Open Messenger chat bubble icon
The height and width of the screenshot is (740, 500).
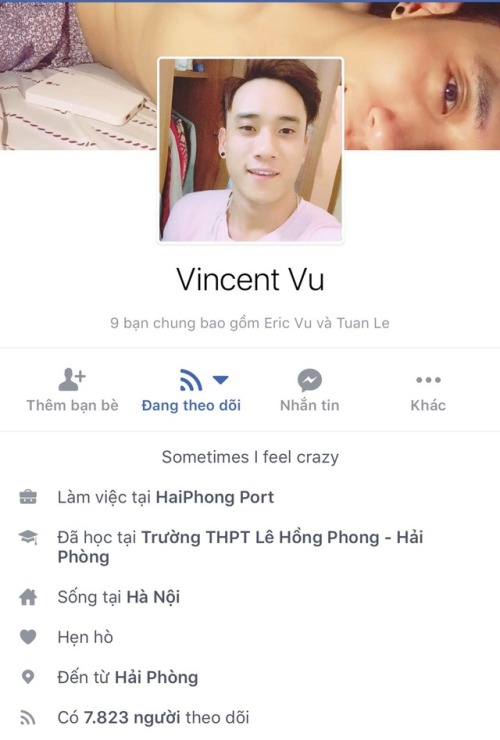pyautogui.click(x=310, y=380)
